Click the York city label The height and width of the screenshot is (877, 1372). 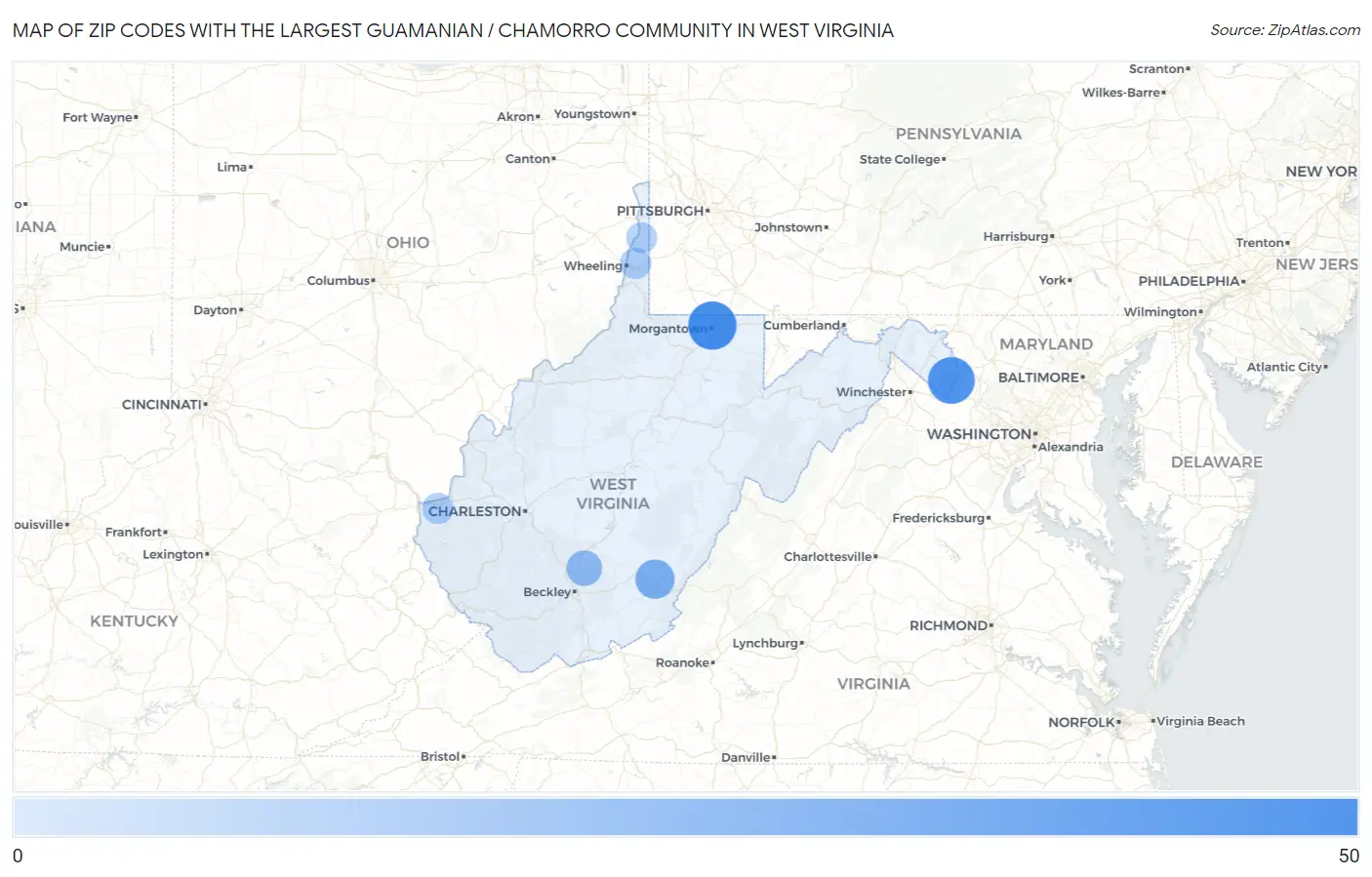(1052, 281)
